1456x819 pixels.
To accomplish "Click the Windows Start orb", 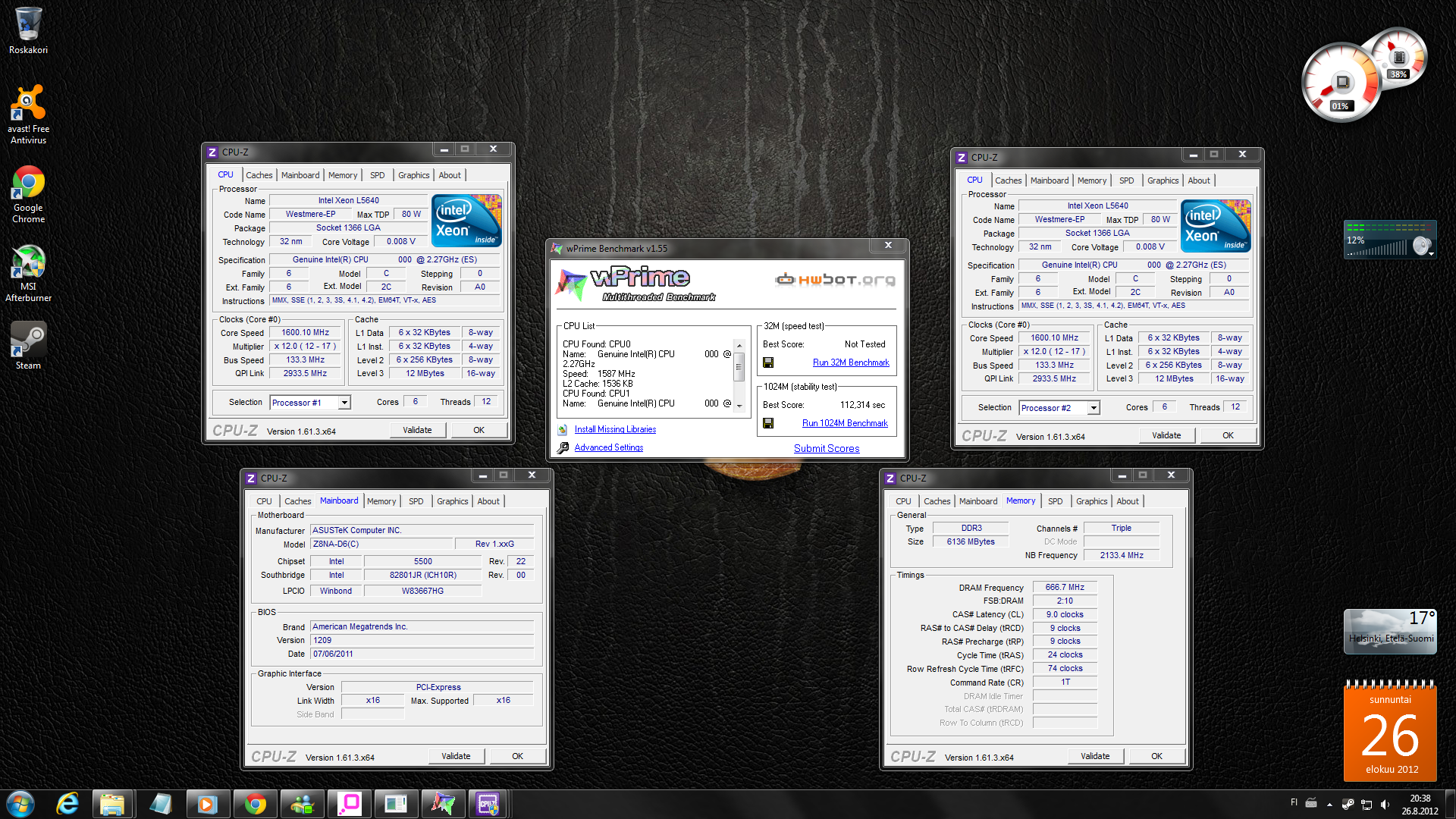I will 20,804.
